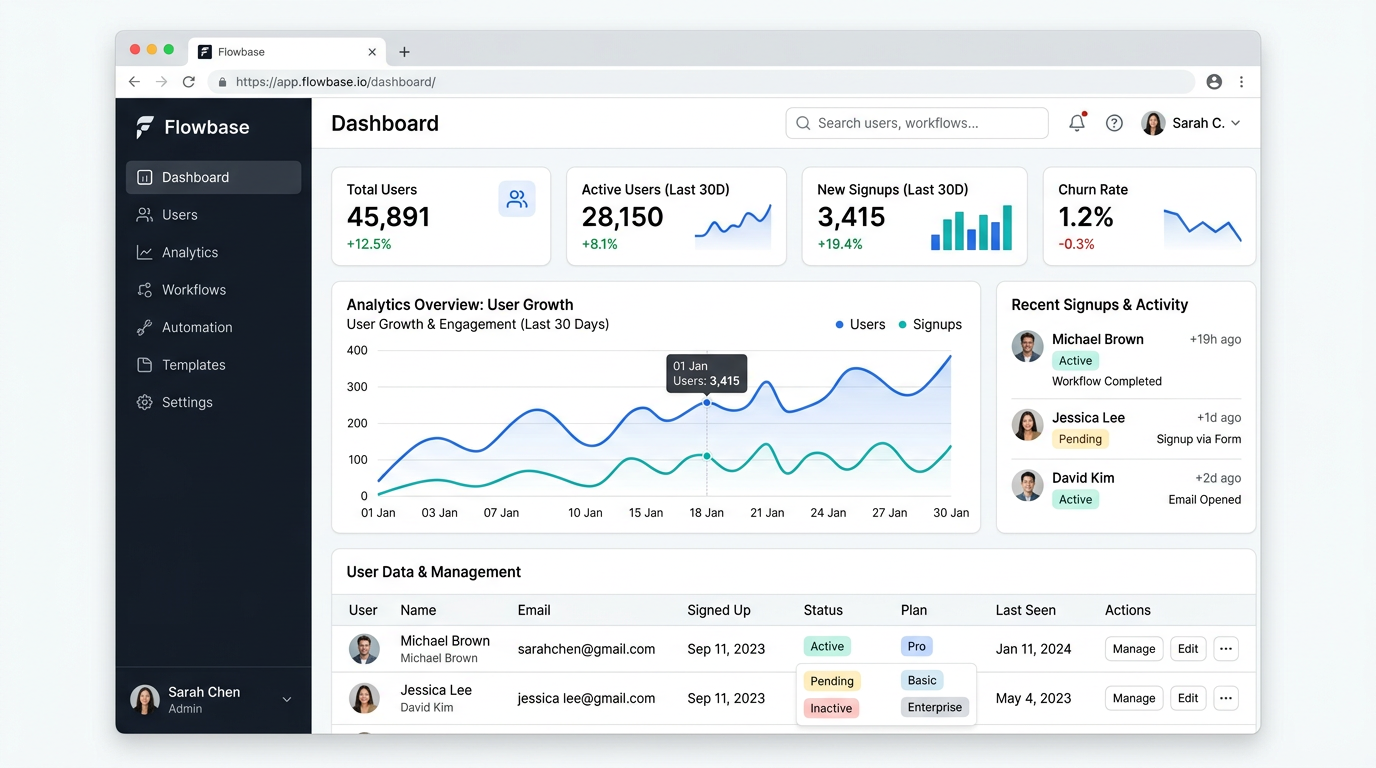Click Edit on Jessica Lee's row
The height and width of the screenshot is (768, 1376).
coord(1188,698)
